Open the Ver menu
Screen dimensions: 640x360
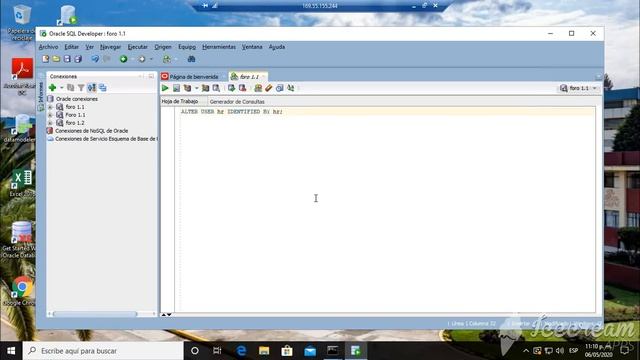[89, 47]
